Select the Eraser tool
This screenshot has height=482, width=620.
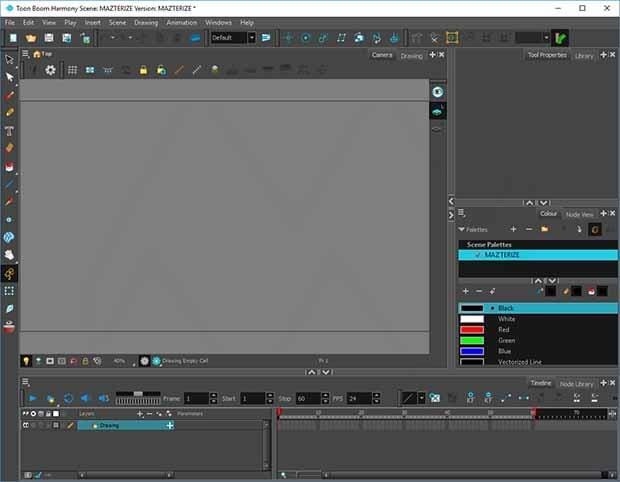click(x=9, y=148)
